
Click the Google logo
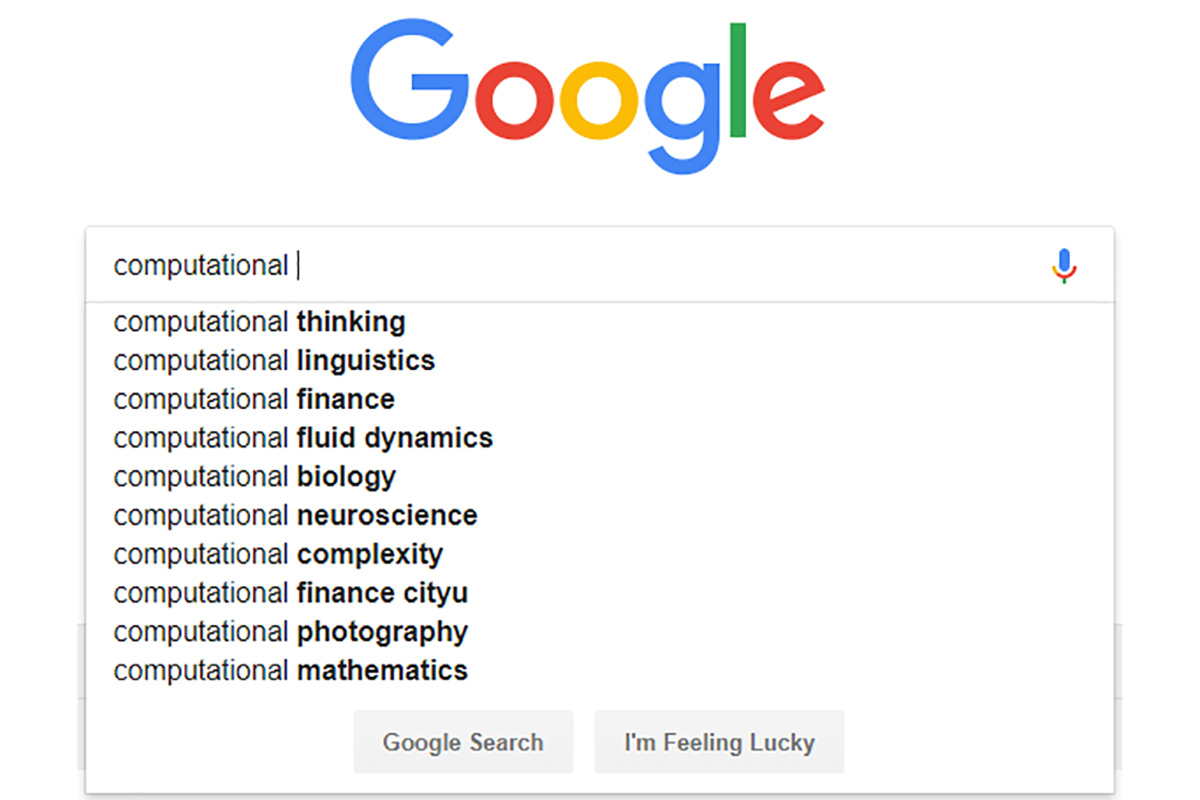coord(588,98)
